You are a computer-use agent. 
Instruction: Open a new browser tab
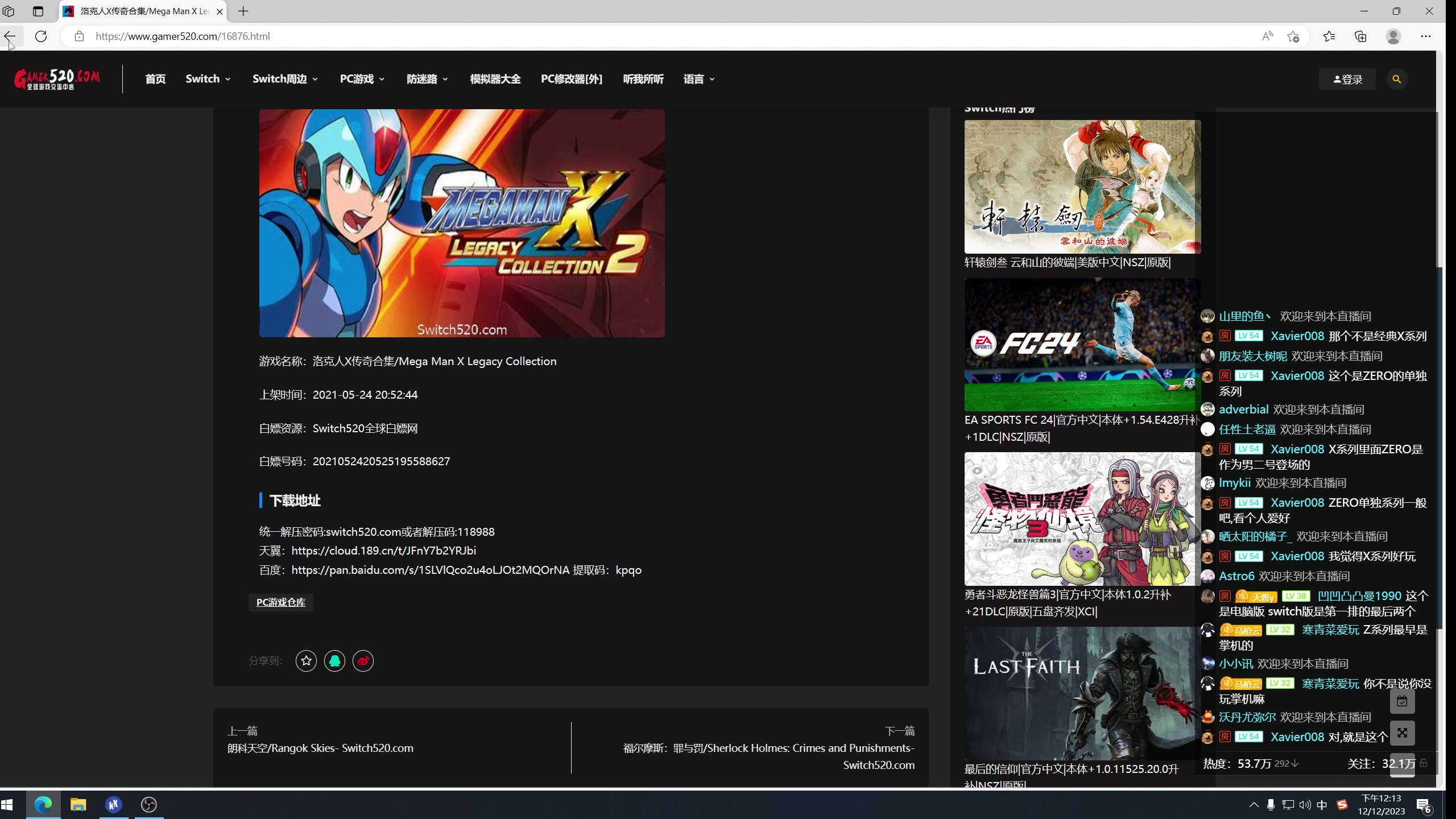pyautogui.click(x=243, y=11)
